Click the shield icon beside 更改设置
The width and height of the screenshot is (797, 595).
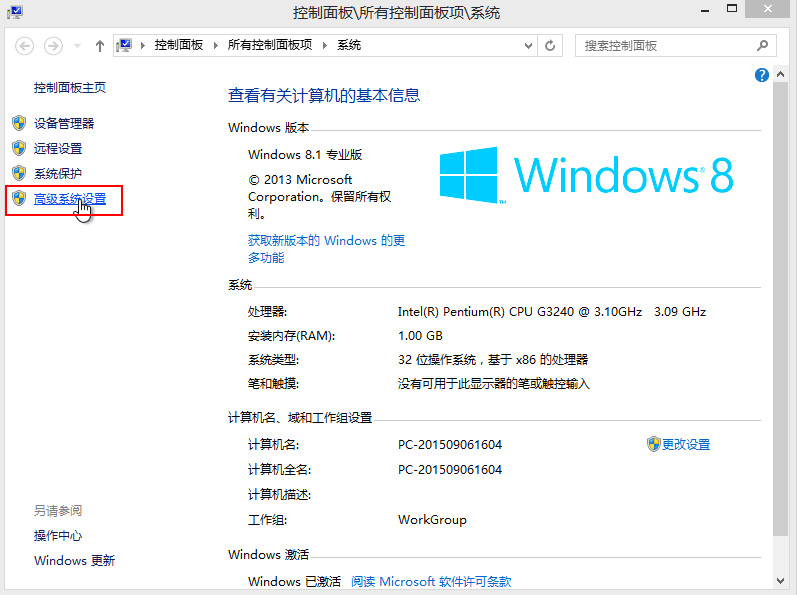pos(653,444)
